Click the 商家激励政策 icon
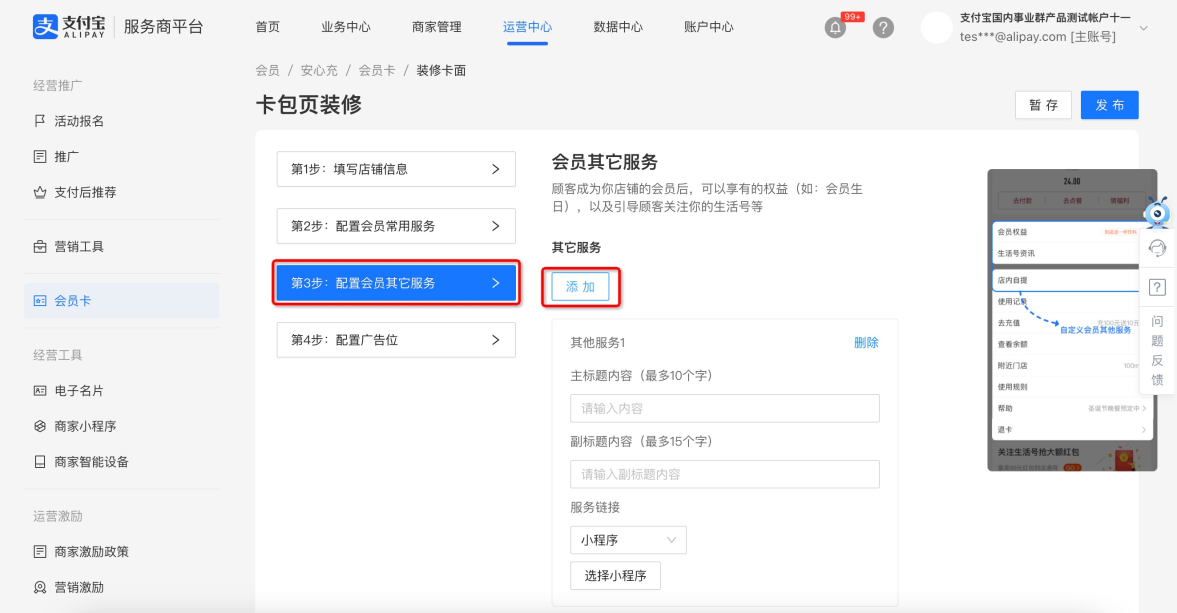This screenshot has width=1177, height=613. click(40, 551)
